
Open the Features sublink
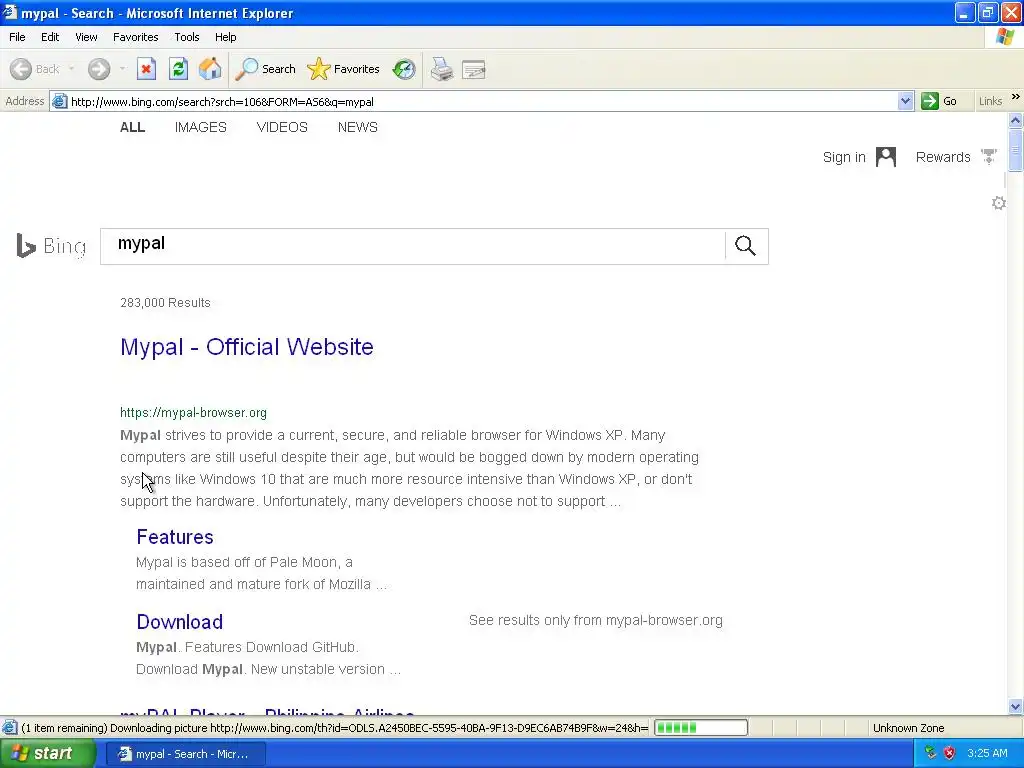point(175,537)
